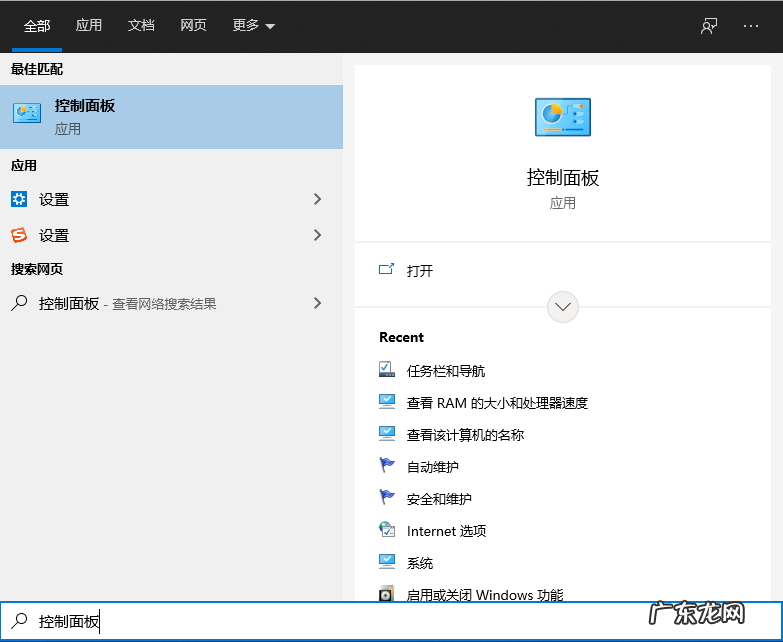783x642 pixels.
Task: Click inside the 控制面板 search box
Action: coord(391,621)
